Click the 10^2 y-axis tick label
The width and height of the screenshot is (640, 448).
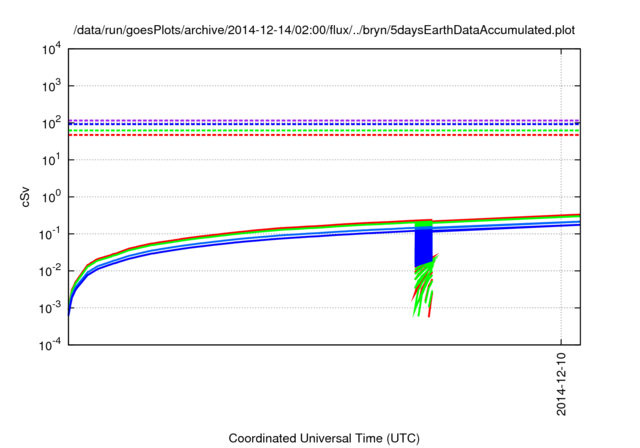52,122
